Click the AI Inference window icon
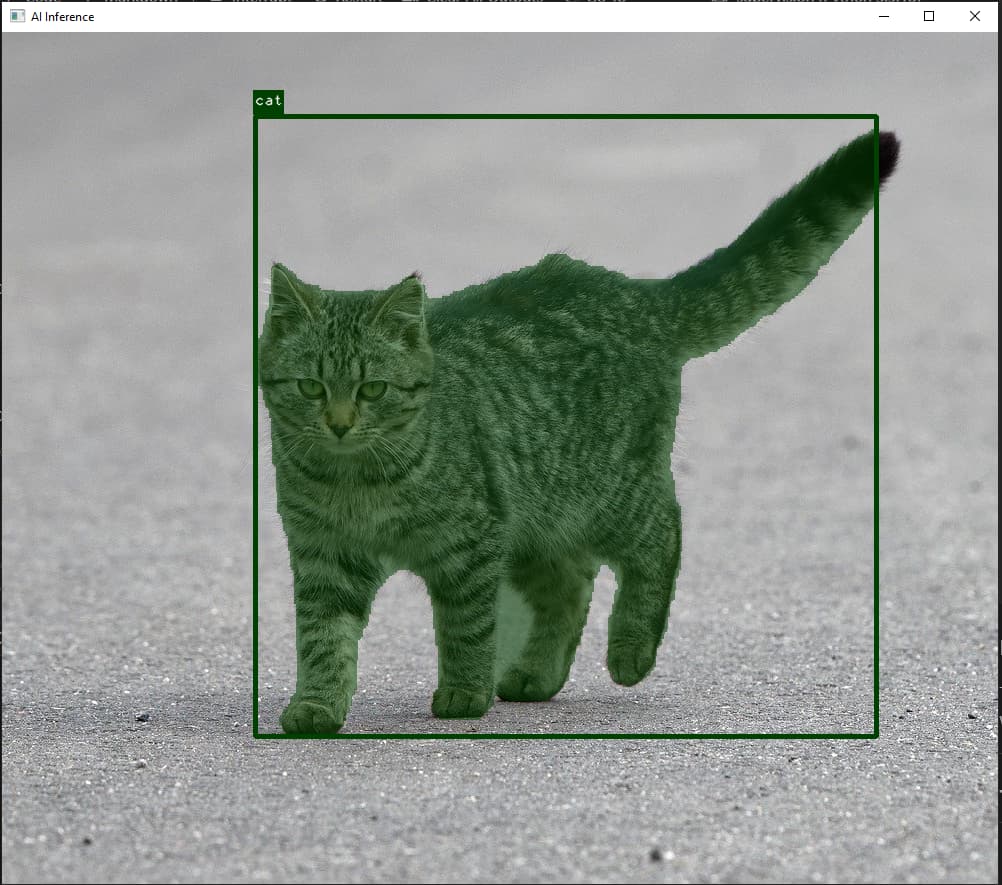The image size is (1002, 885). pos(17,16)
